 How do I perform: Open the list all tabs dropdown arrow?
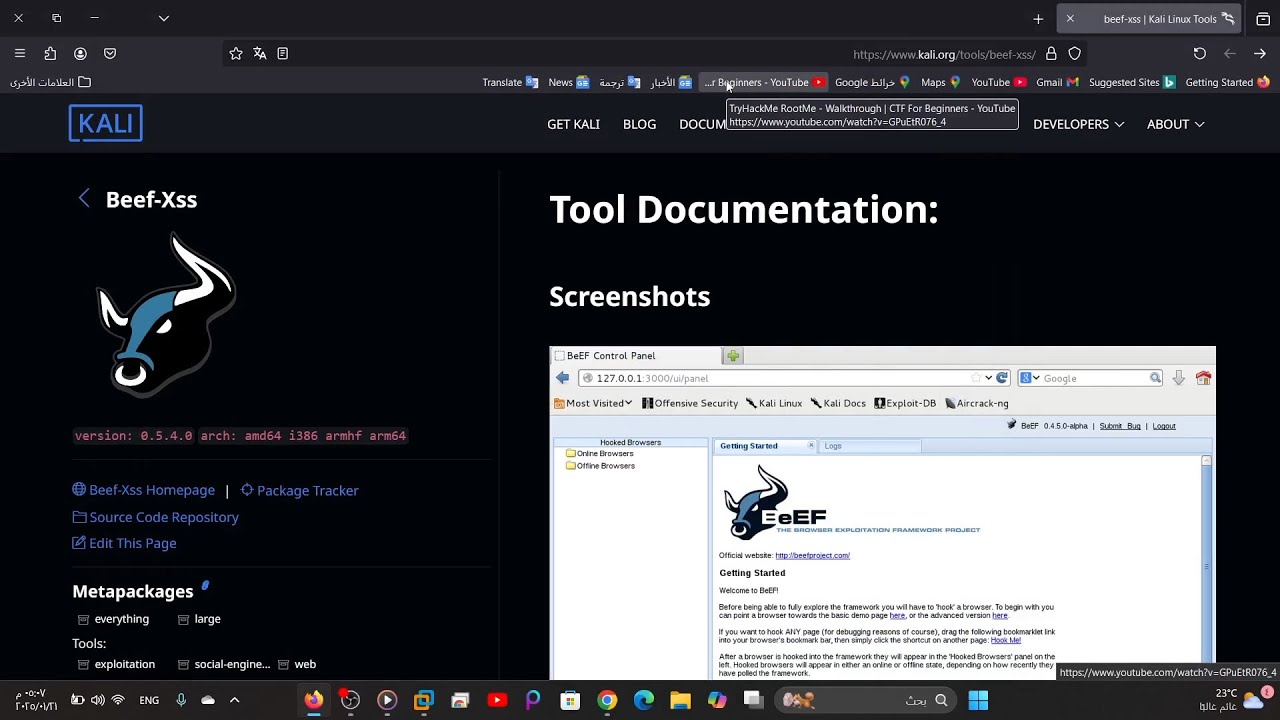point(164,18)
